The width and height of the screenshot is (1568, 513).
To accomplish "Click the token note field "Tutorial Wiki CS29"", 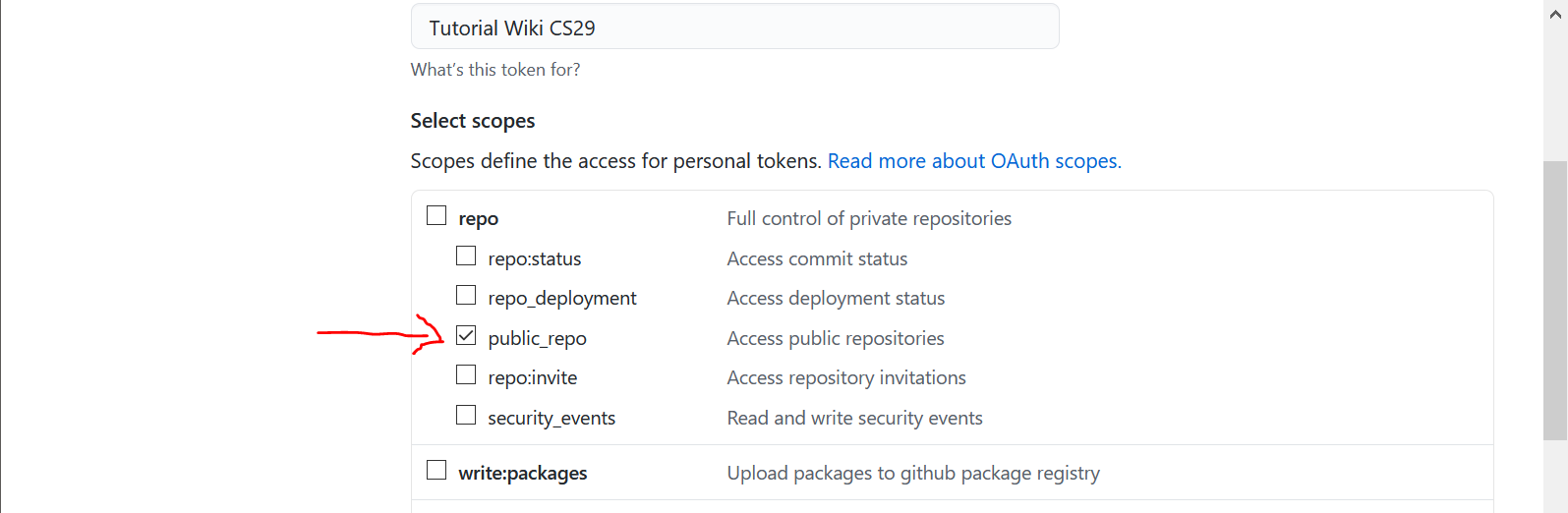I will point(733,28).
